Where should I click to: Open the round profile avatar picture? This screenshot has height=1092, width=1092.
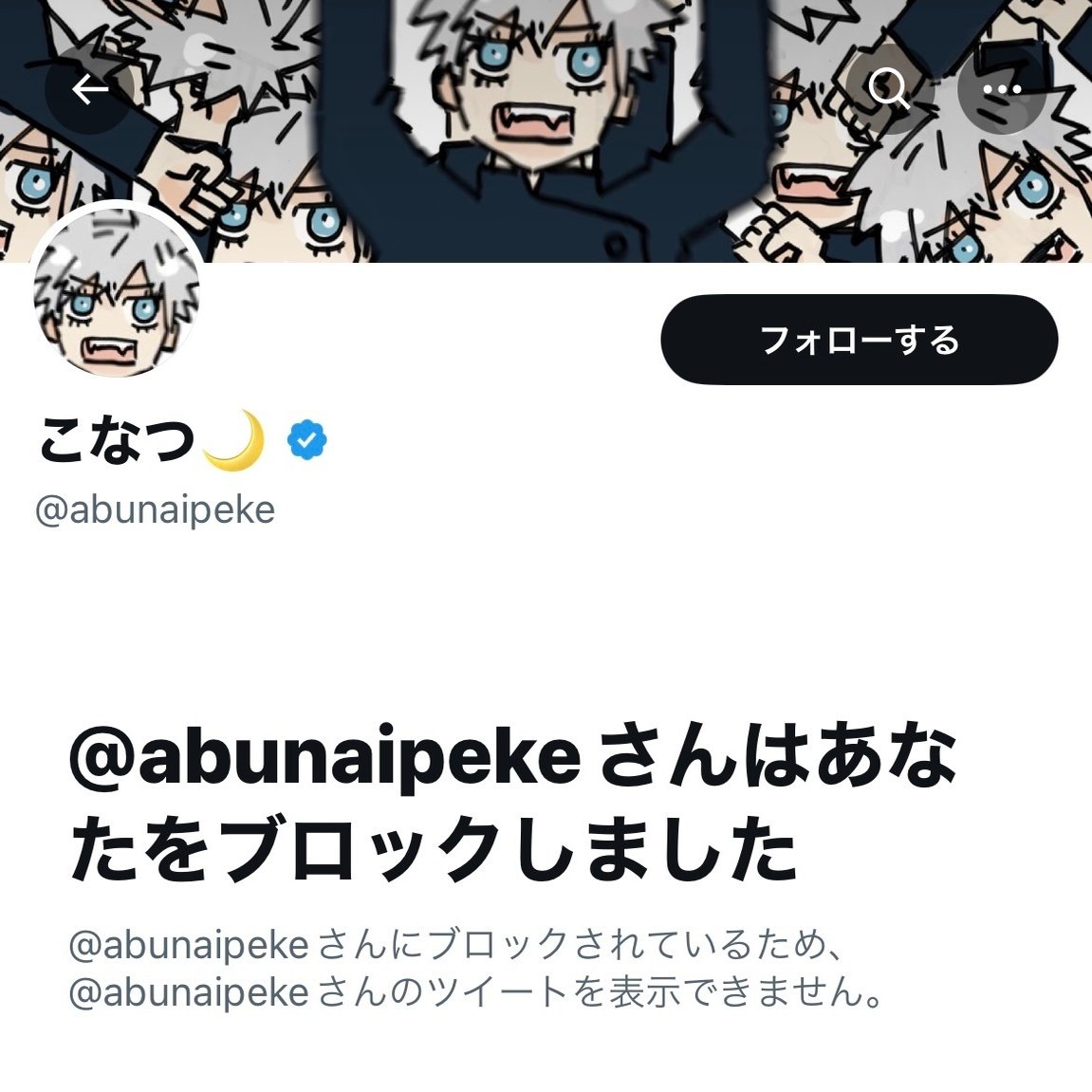tap(117, 293)
